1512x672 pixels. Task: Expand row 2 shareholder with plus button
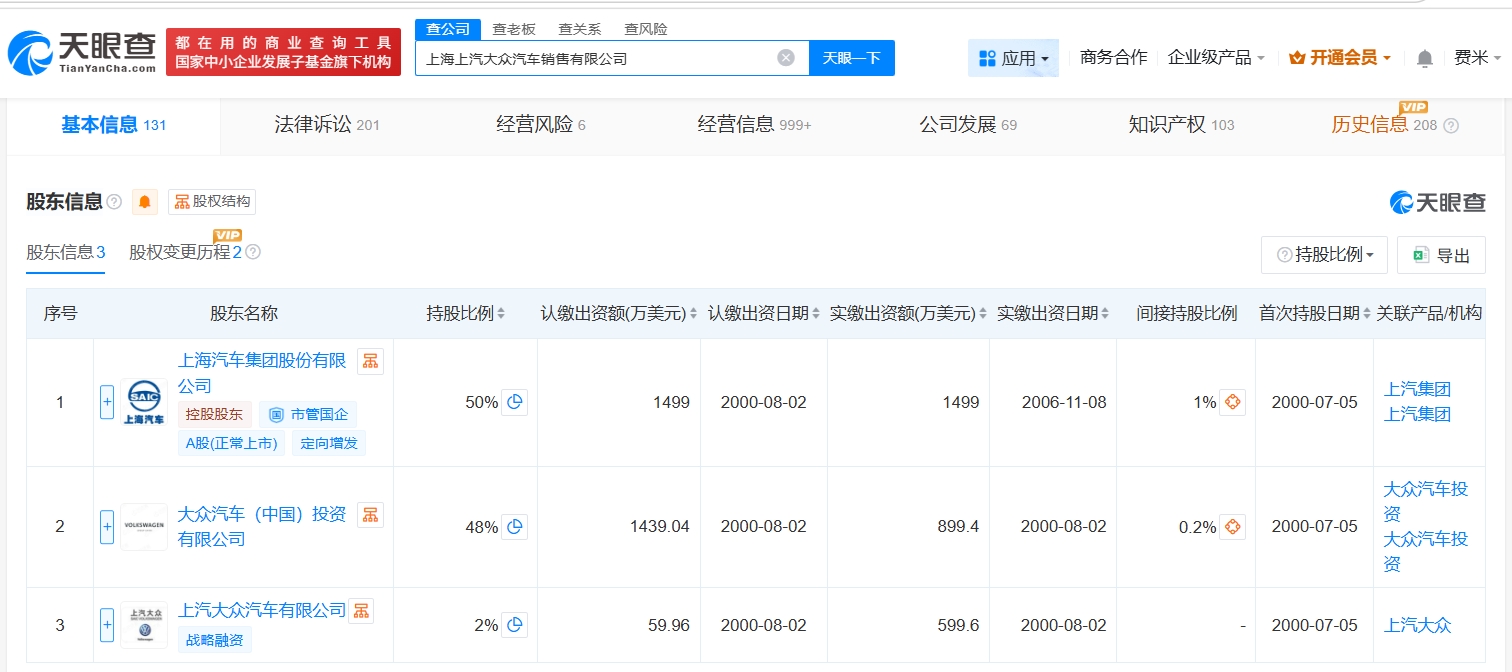pos(107,526)
